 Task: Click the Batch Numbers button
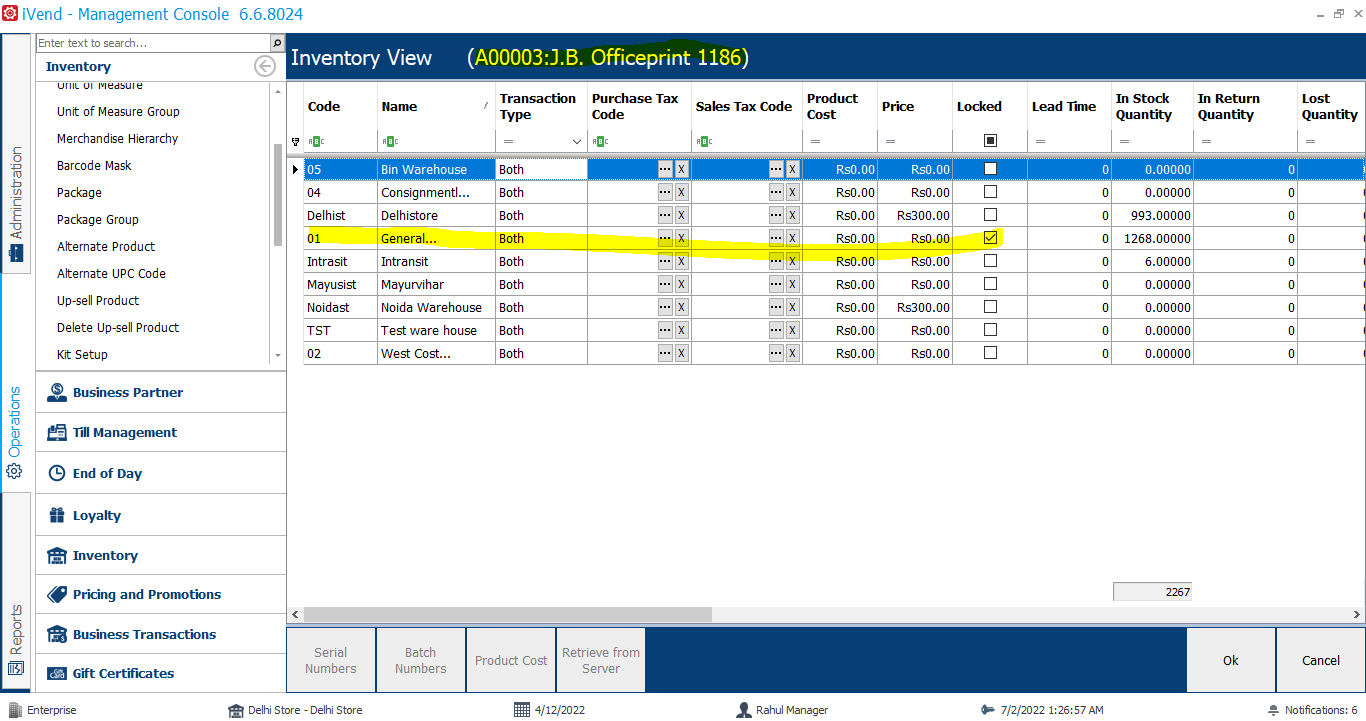pos(421,660)
